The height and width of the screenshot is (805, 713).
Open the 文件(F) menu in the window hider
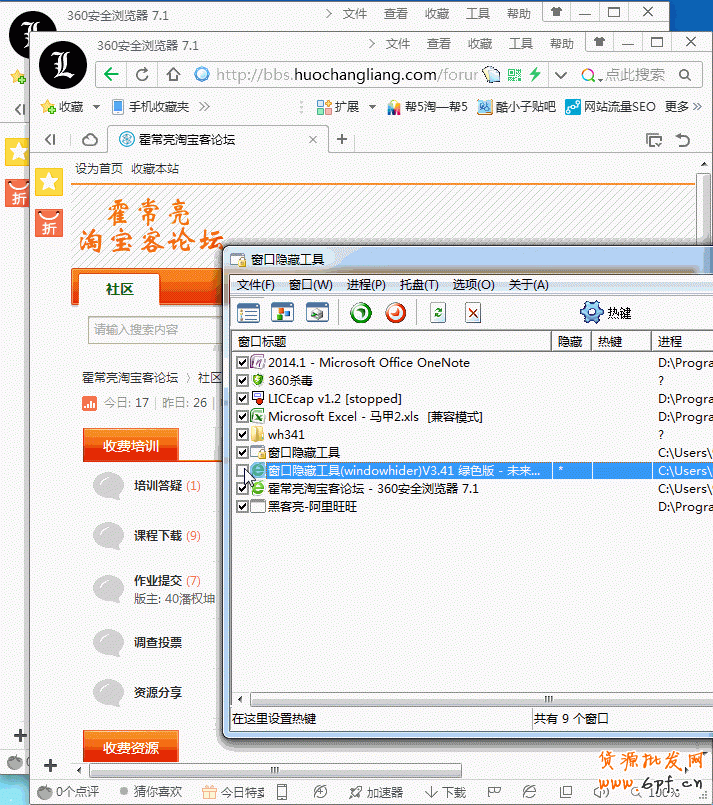coord(256,284)
